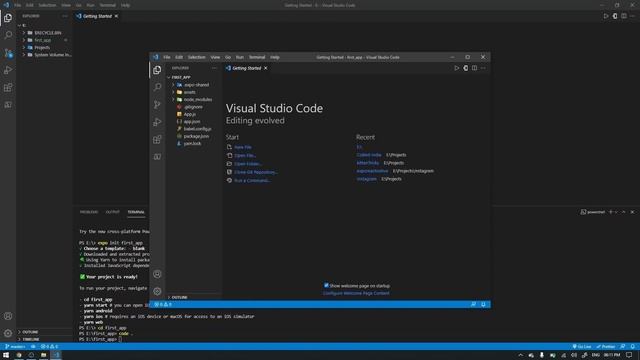640x360 pixels.
Task: Split the editor in background window
Action: coord(624,16)
